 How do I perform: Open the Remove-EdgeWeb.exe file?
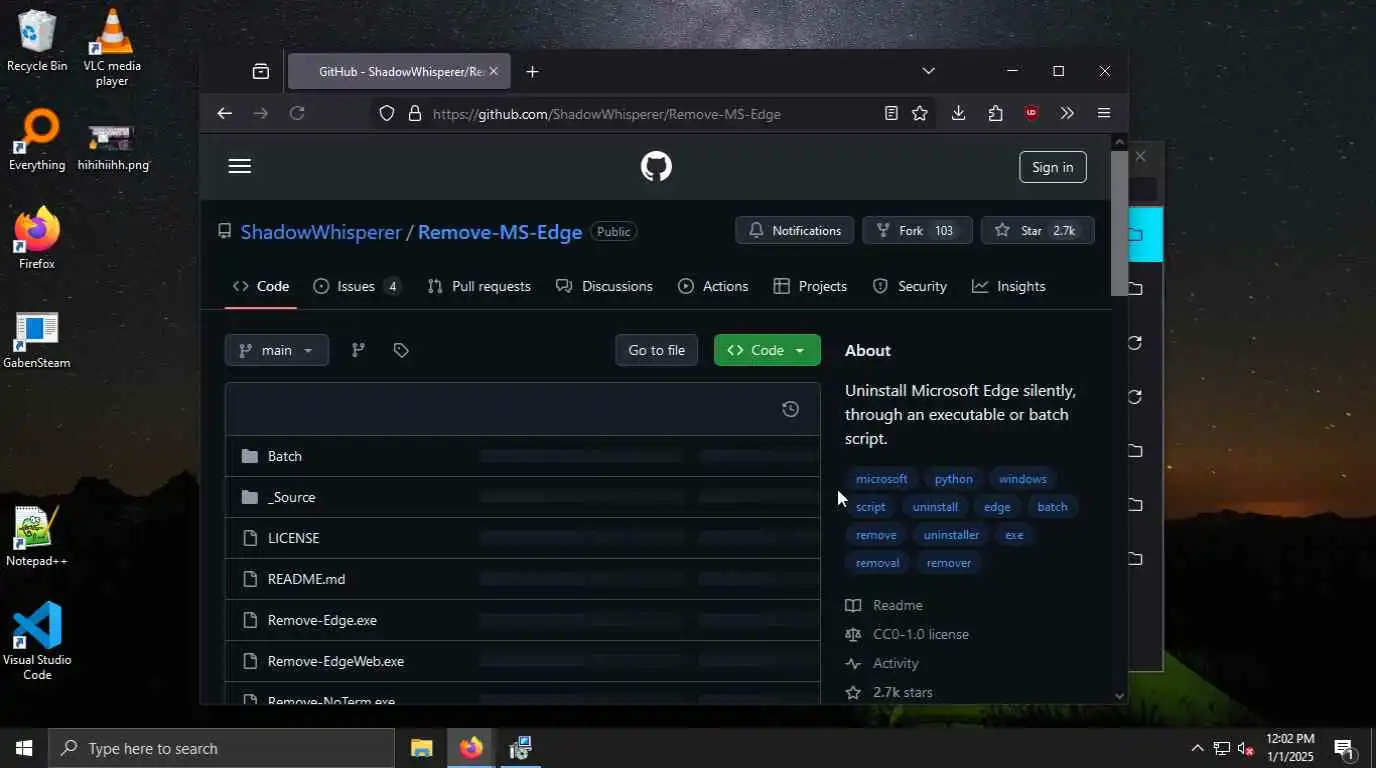coord(336,661)
